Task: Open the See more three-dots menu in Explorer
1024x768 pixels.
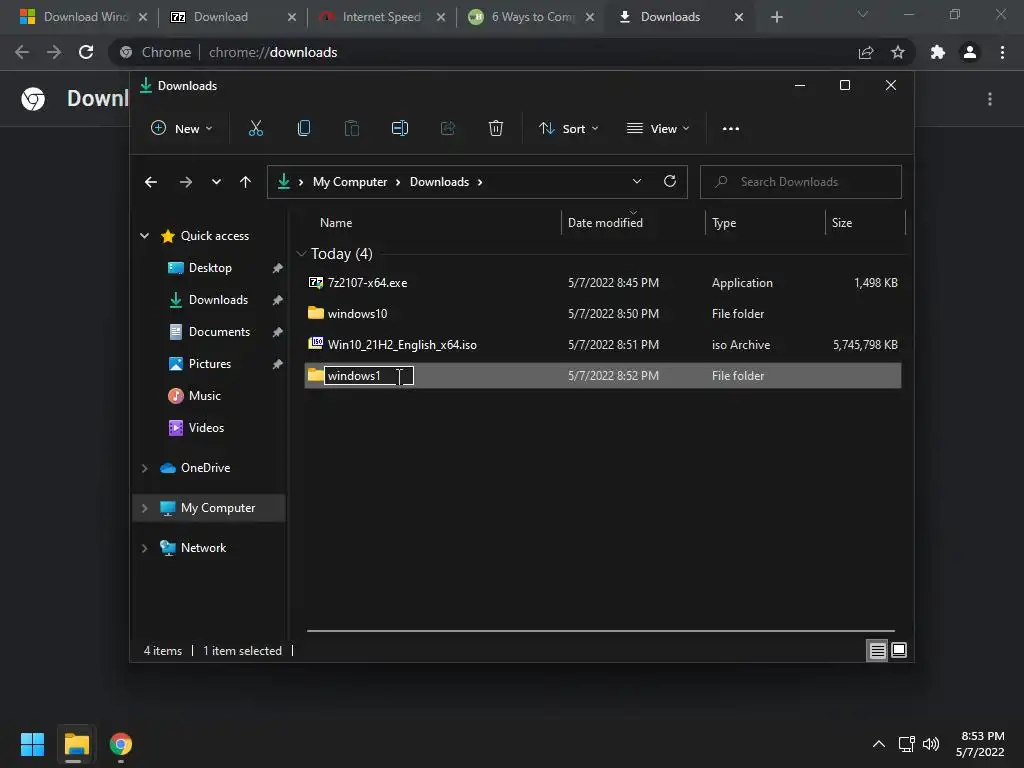Action: click(731, 129)
